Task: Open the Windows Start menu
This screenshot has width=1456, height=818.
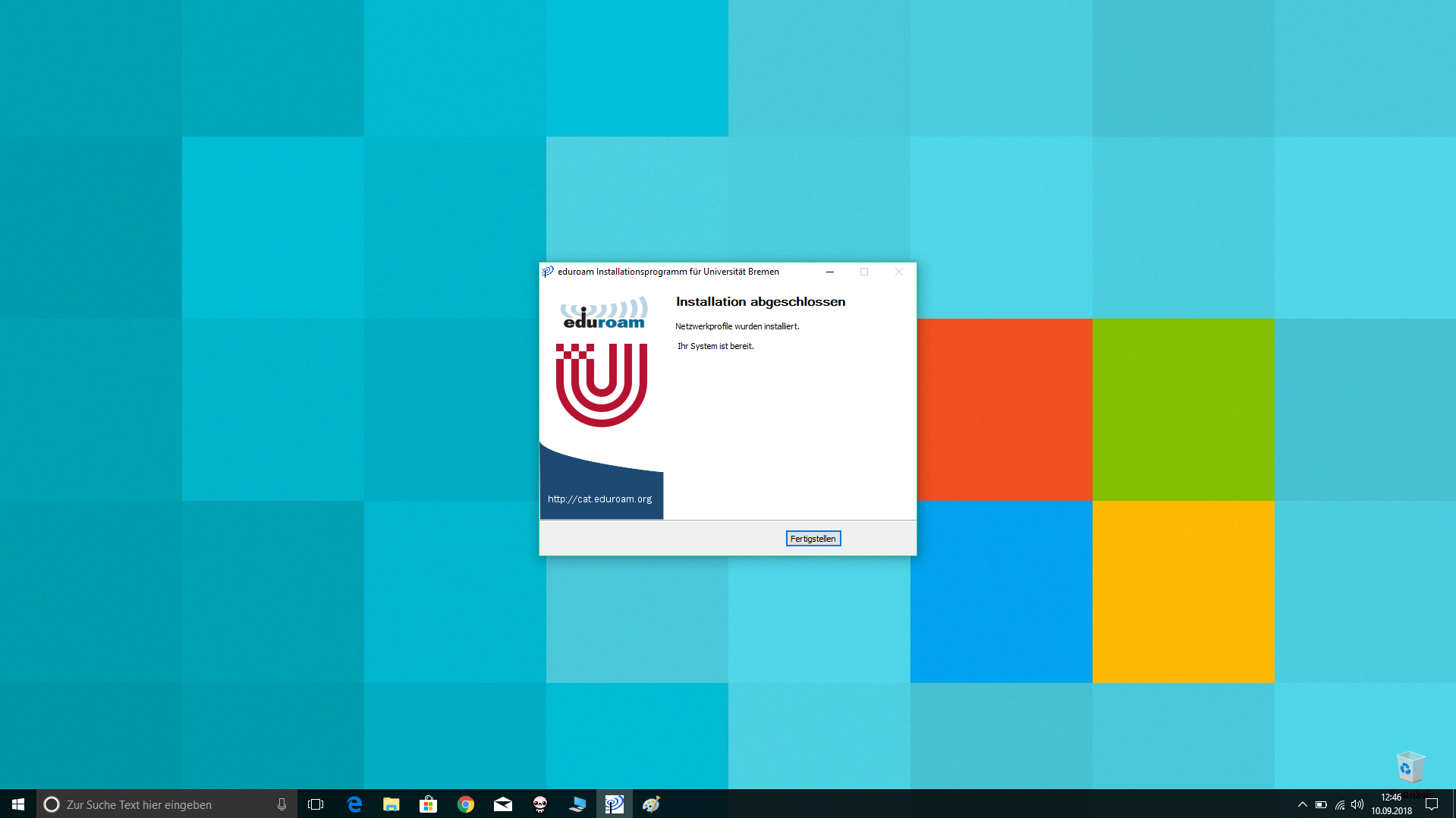Action: pos(18,804)
